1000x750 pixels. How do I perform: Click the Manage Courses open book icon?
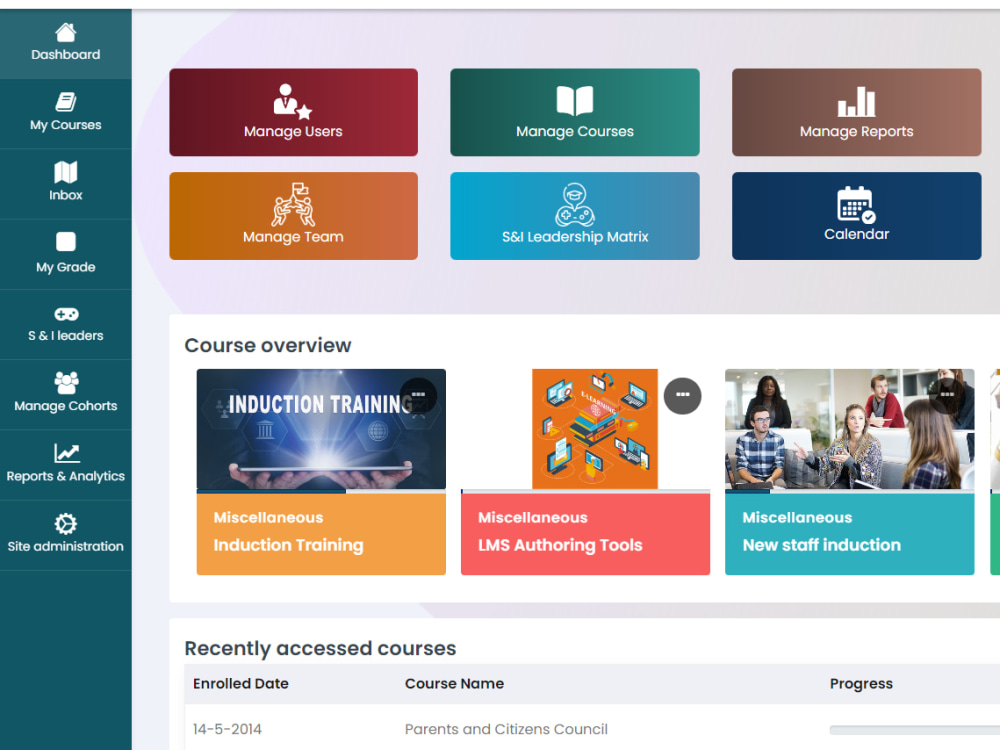(575, 101)
